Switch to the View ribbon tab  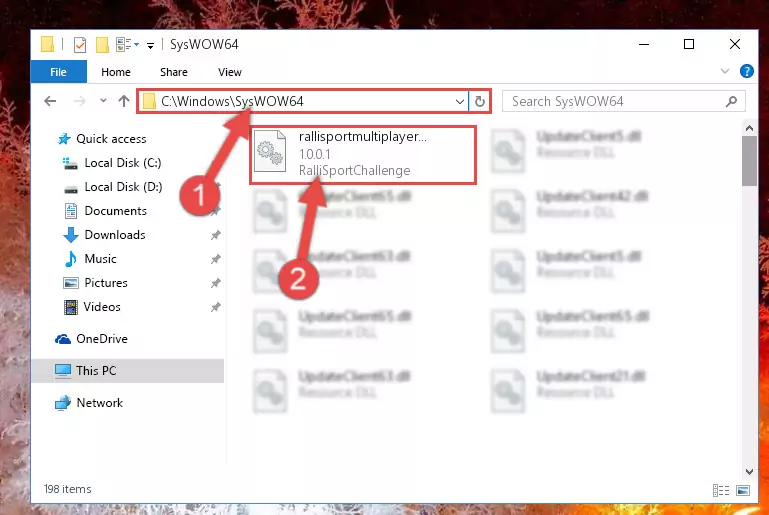pos(230,72)
